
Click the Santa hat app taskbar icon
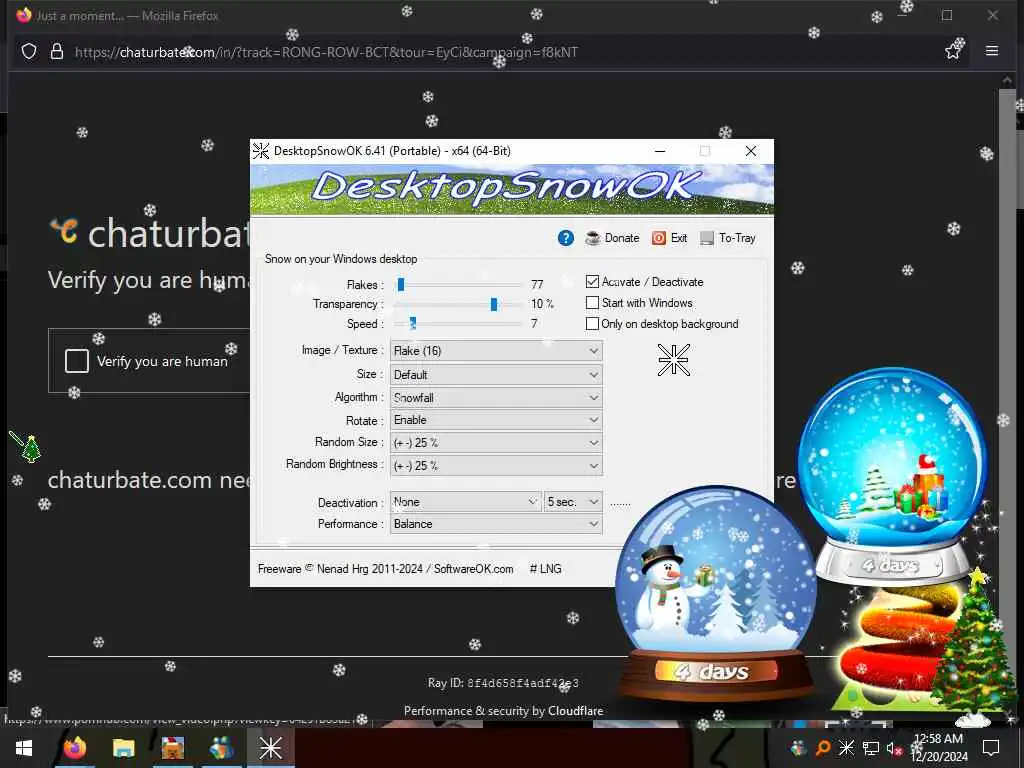[172, 748]
